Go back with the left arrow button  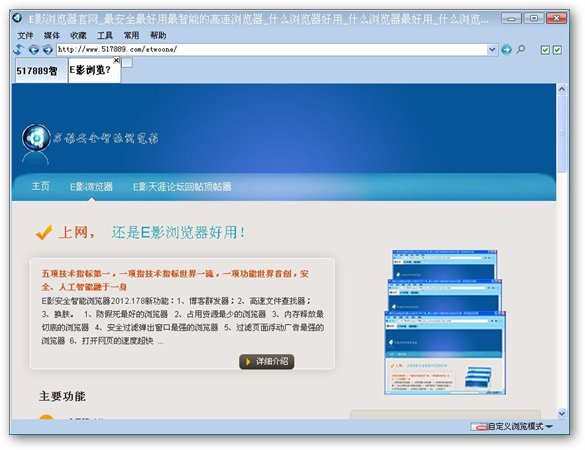[x=34, y=50]
